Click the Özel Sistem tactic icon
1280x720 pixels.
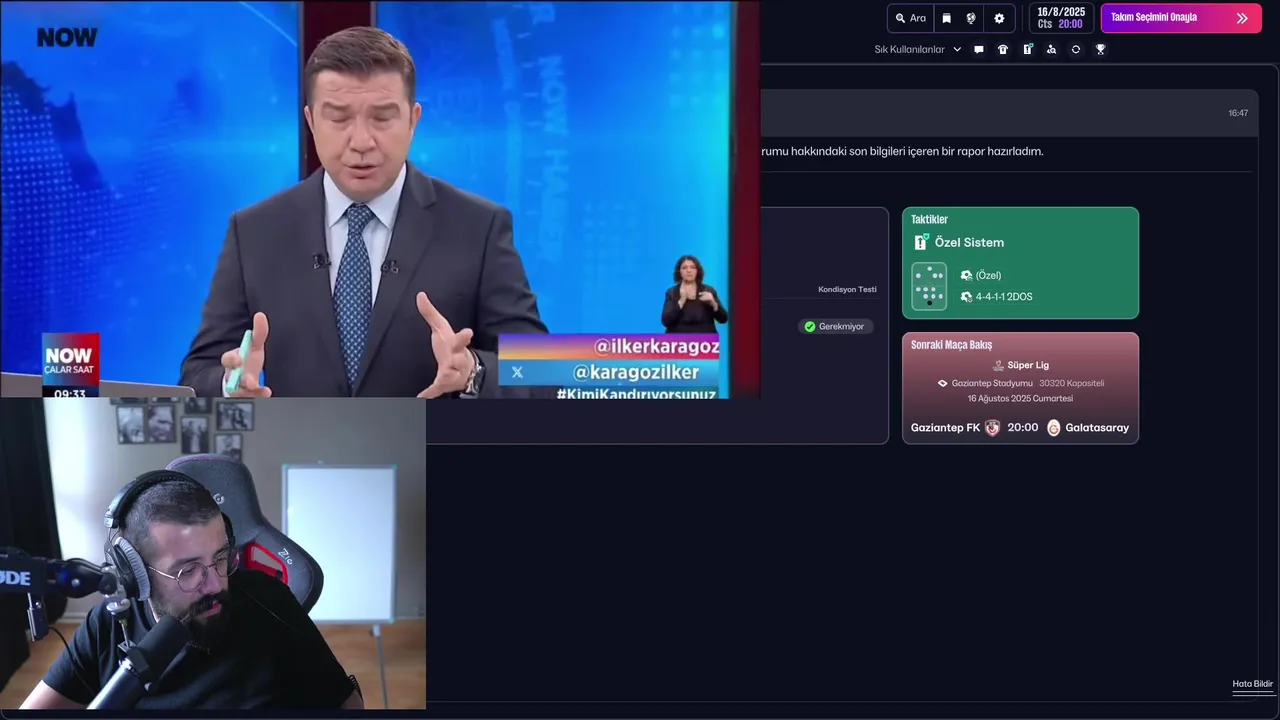click(x=921, y=242)
